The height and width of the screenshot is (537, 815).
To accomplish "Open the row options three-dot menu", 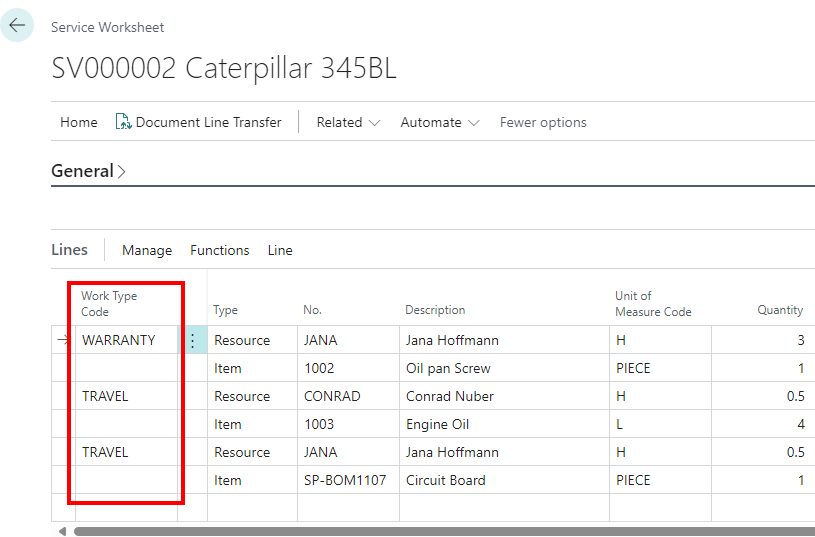I will pos(192,340).
